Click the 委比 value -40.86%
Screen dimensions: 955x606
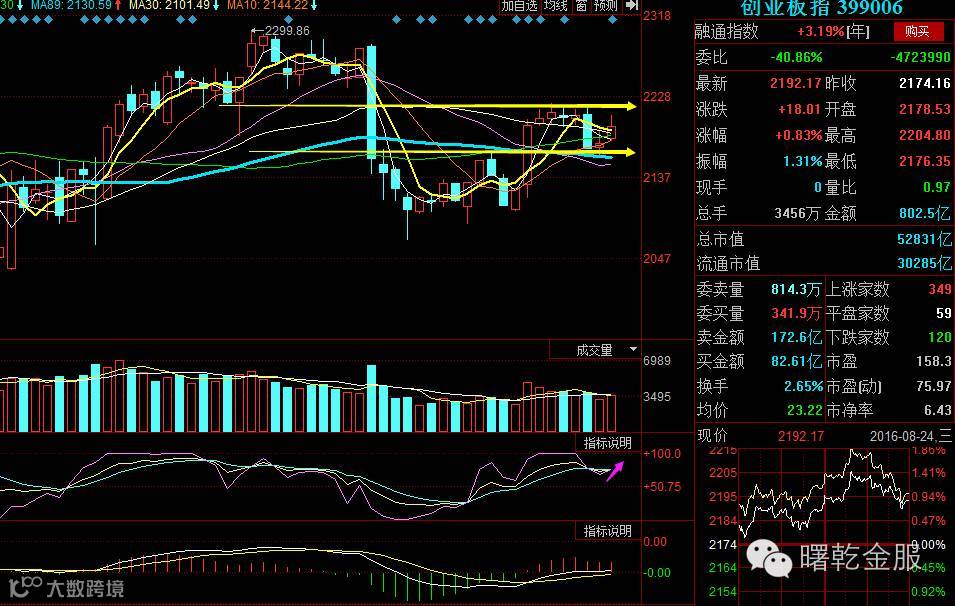tap(796, 57)
